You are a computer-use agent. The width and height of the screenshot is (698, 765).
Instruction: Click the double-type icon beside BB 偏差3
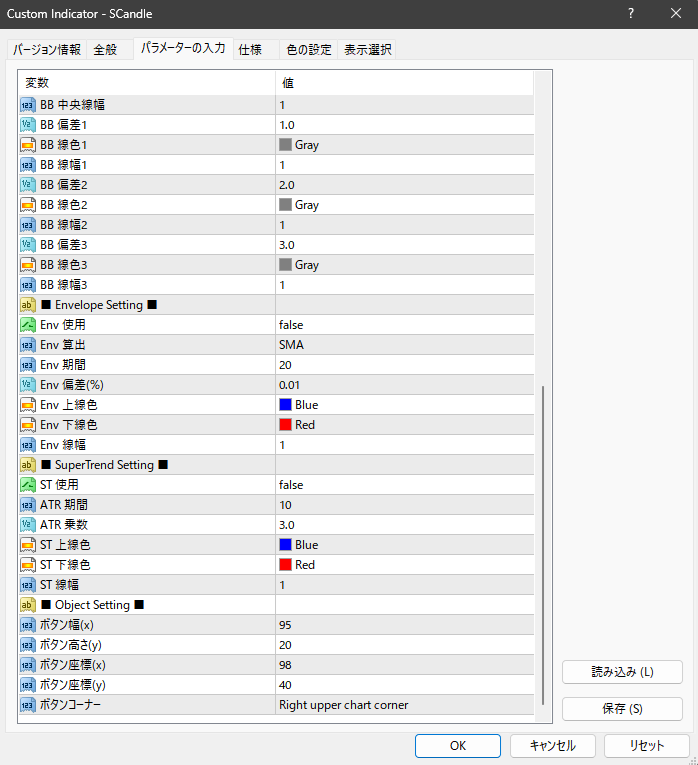(x=28, y=245)
